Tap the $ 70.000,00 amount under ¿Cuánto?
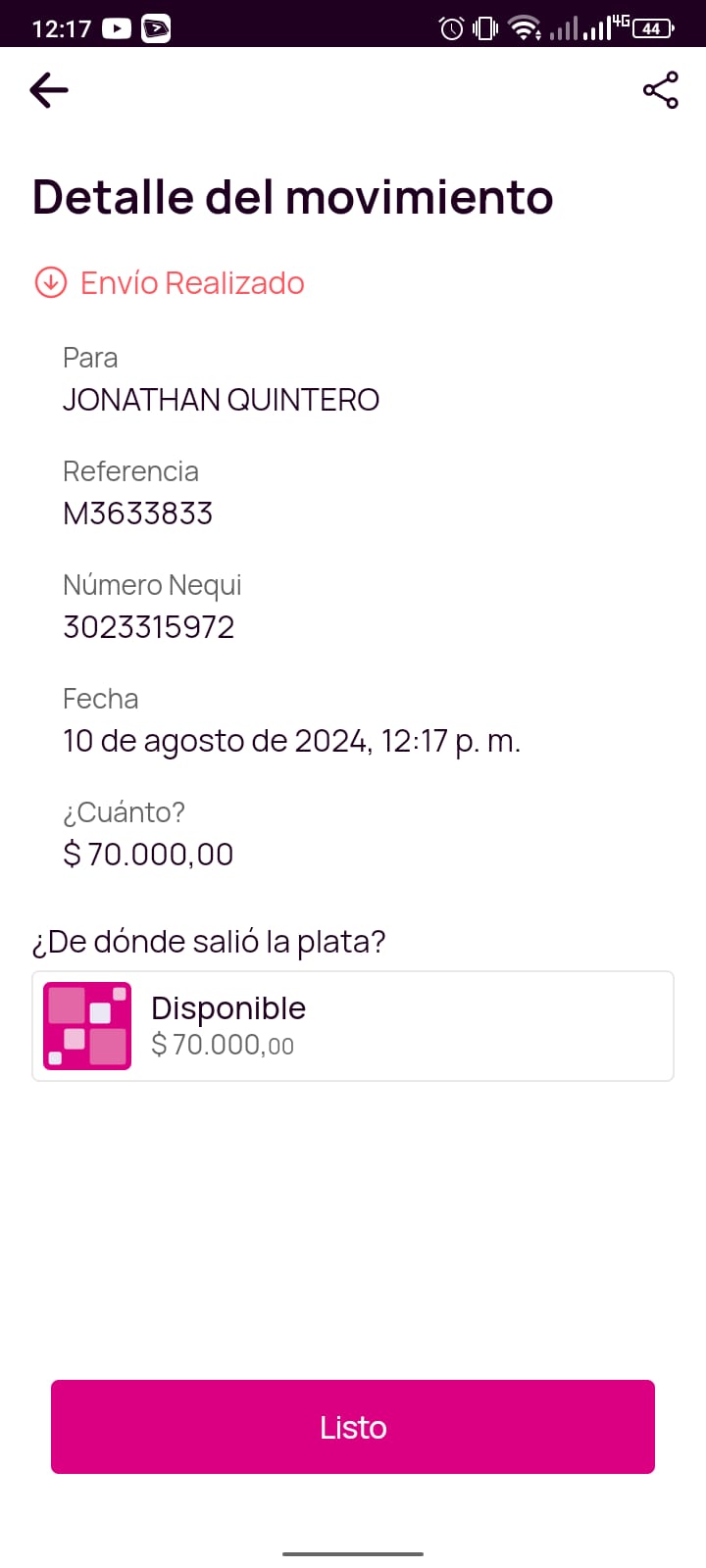Viewport: 706px width, 1568px height. [x=148, y=855]
